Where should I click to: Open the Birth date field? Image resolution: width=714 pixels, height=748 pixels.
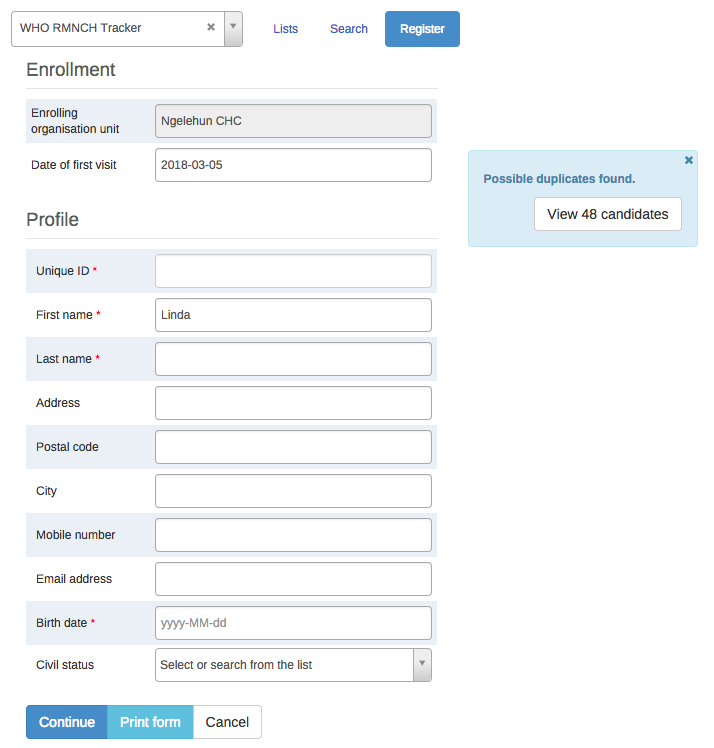[x=293, y=623]
